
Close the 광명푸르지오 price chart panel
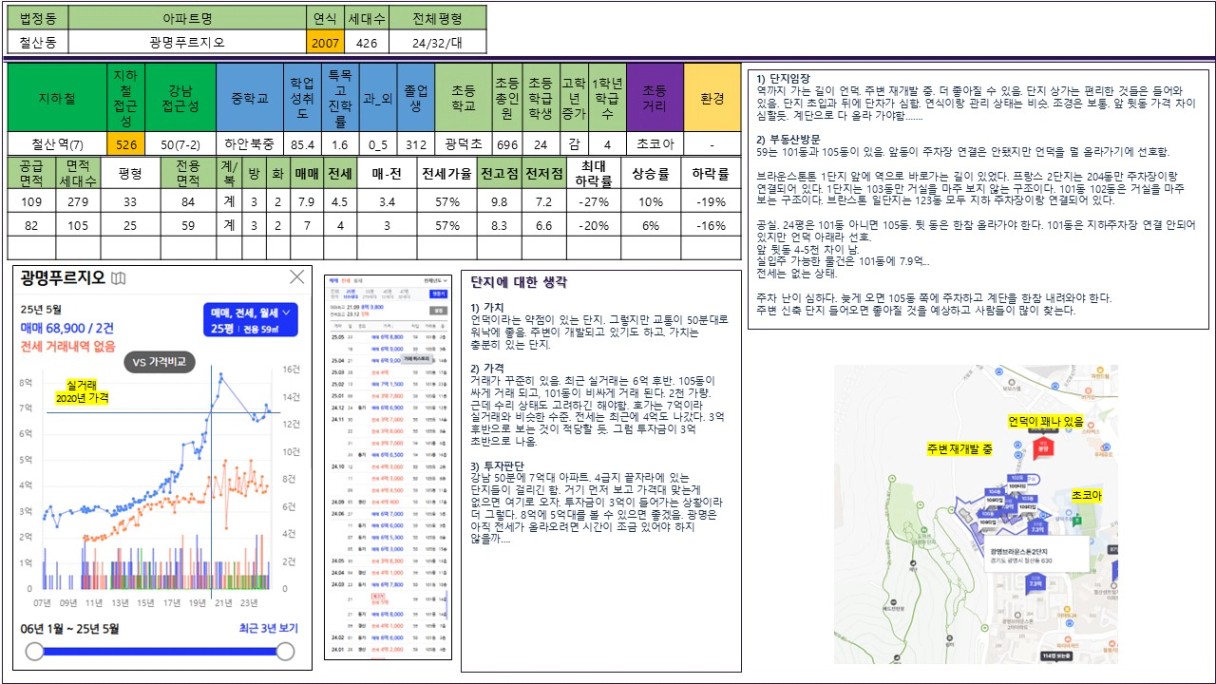pos(297,277)
